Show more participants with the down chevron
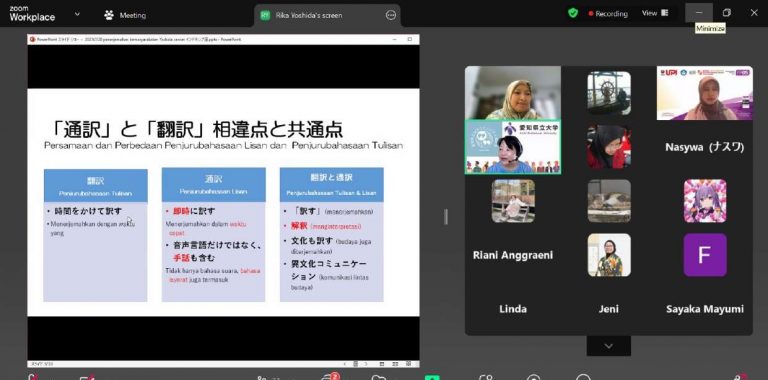 [609, 346]
